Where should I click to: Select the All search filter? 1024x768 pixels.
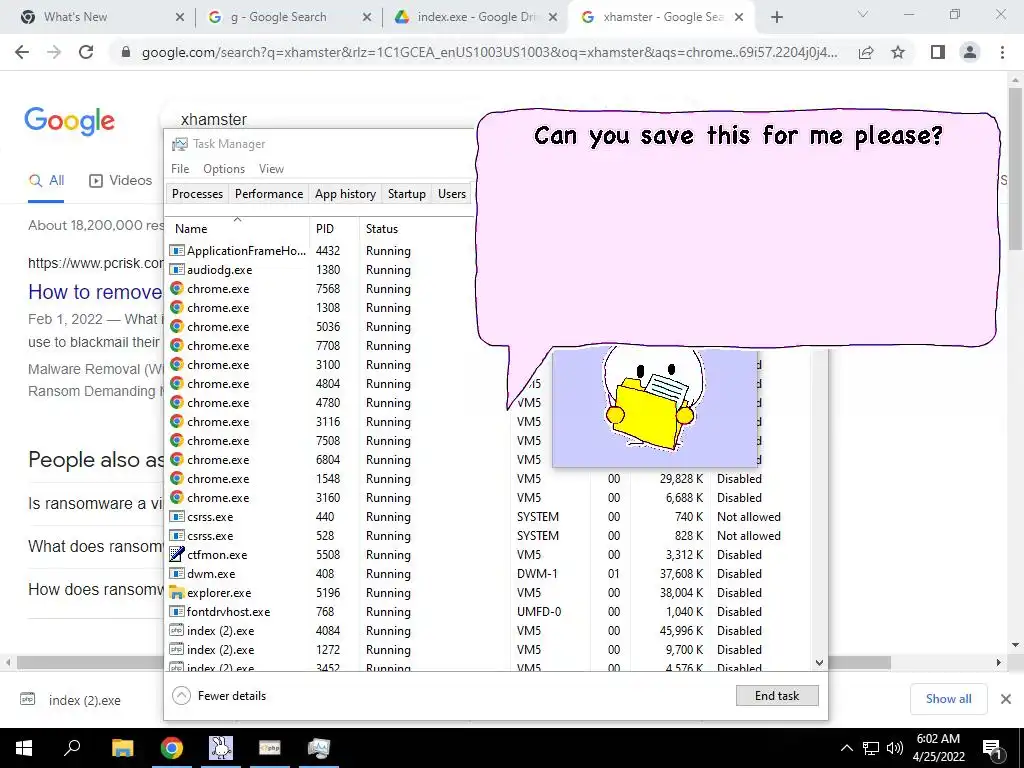point(46,181)
